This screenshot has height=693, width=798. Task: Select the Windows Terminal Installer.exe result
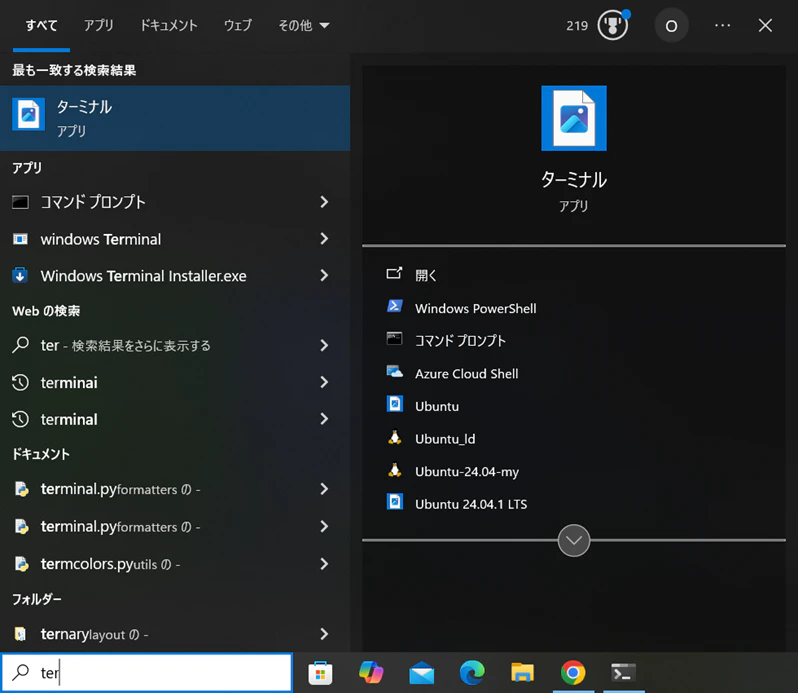click(175, 275)
